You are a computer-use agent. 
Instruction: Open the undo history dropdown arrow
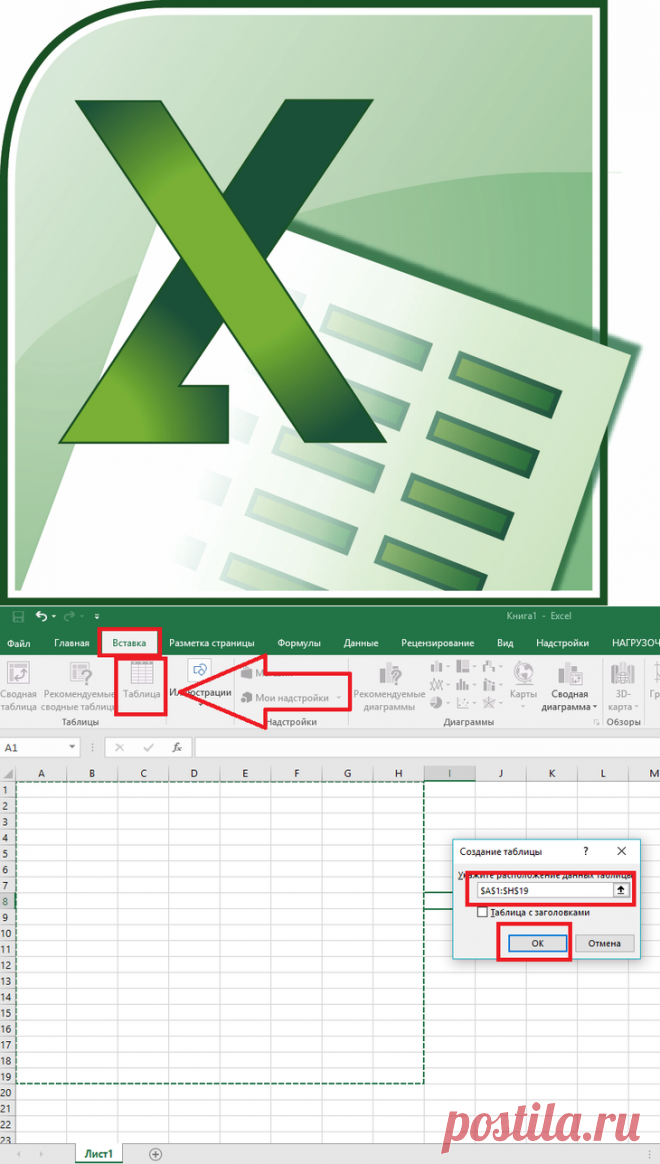click(x=53, y=617)
